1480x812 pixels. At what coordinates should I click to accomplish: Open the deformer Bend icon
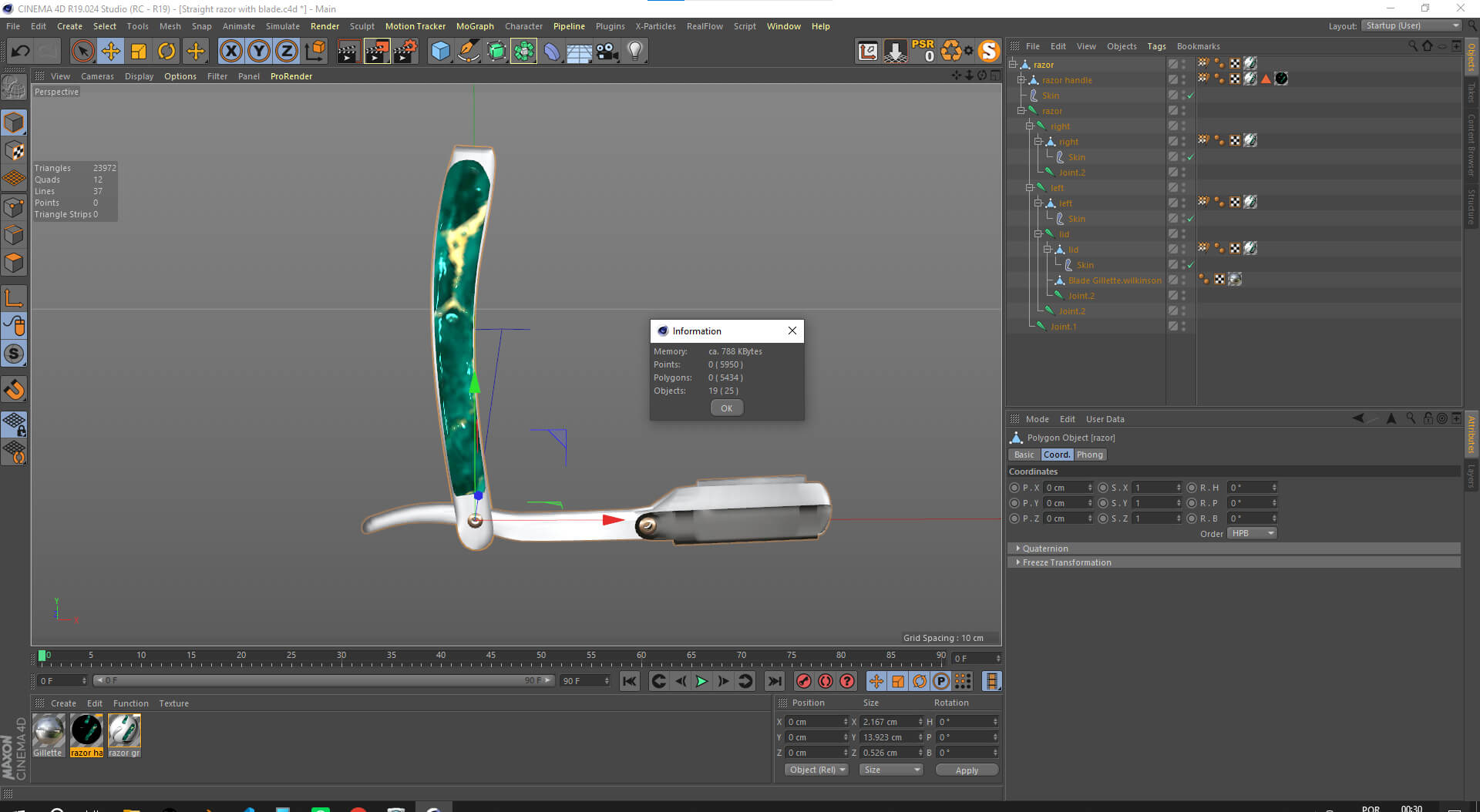552,52
